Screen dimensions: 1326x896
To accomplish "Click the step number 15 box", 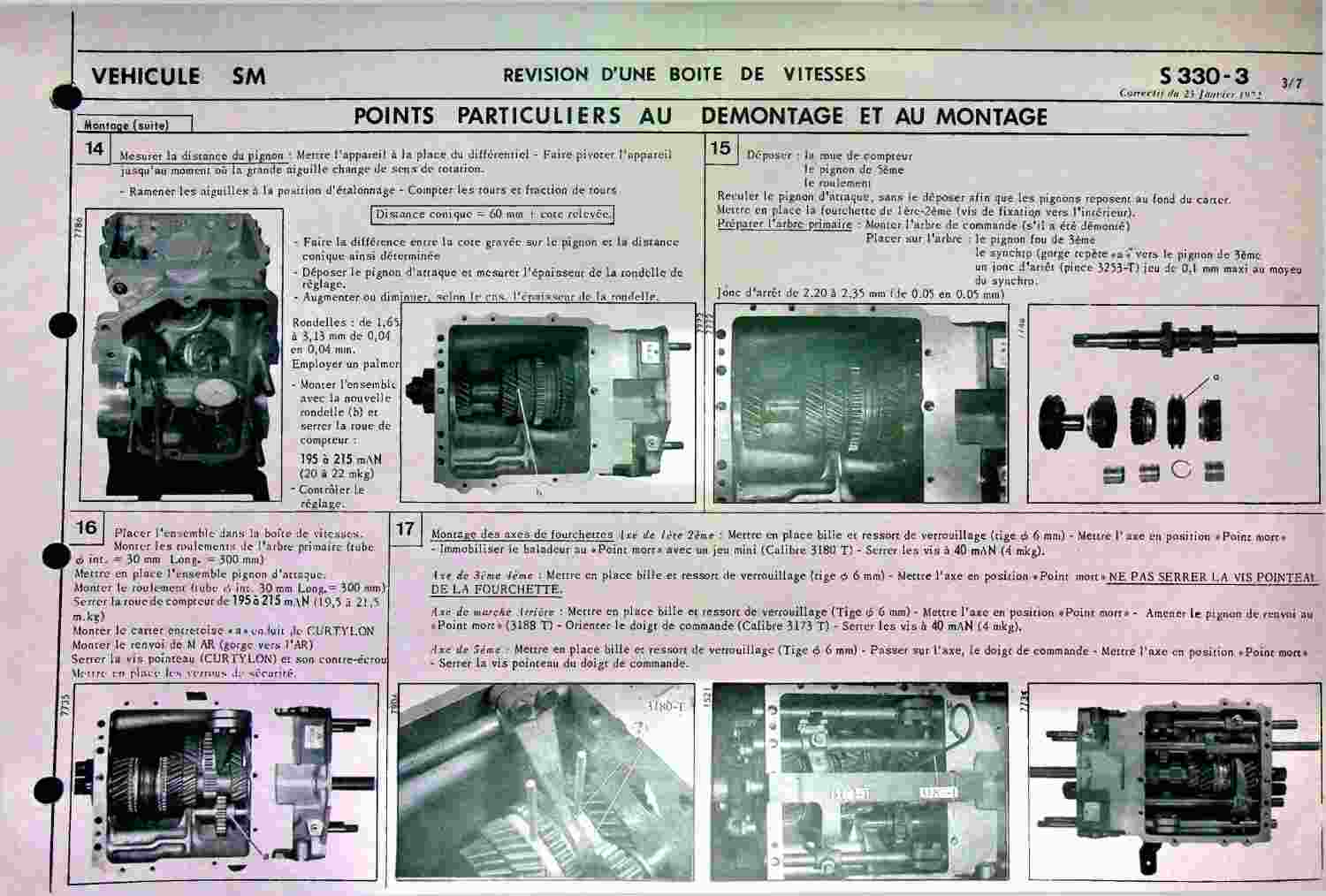I will (720, 148).
